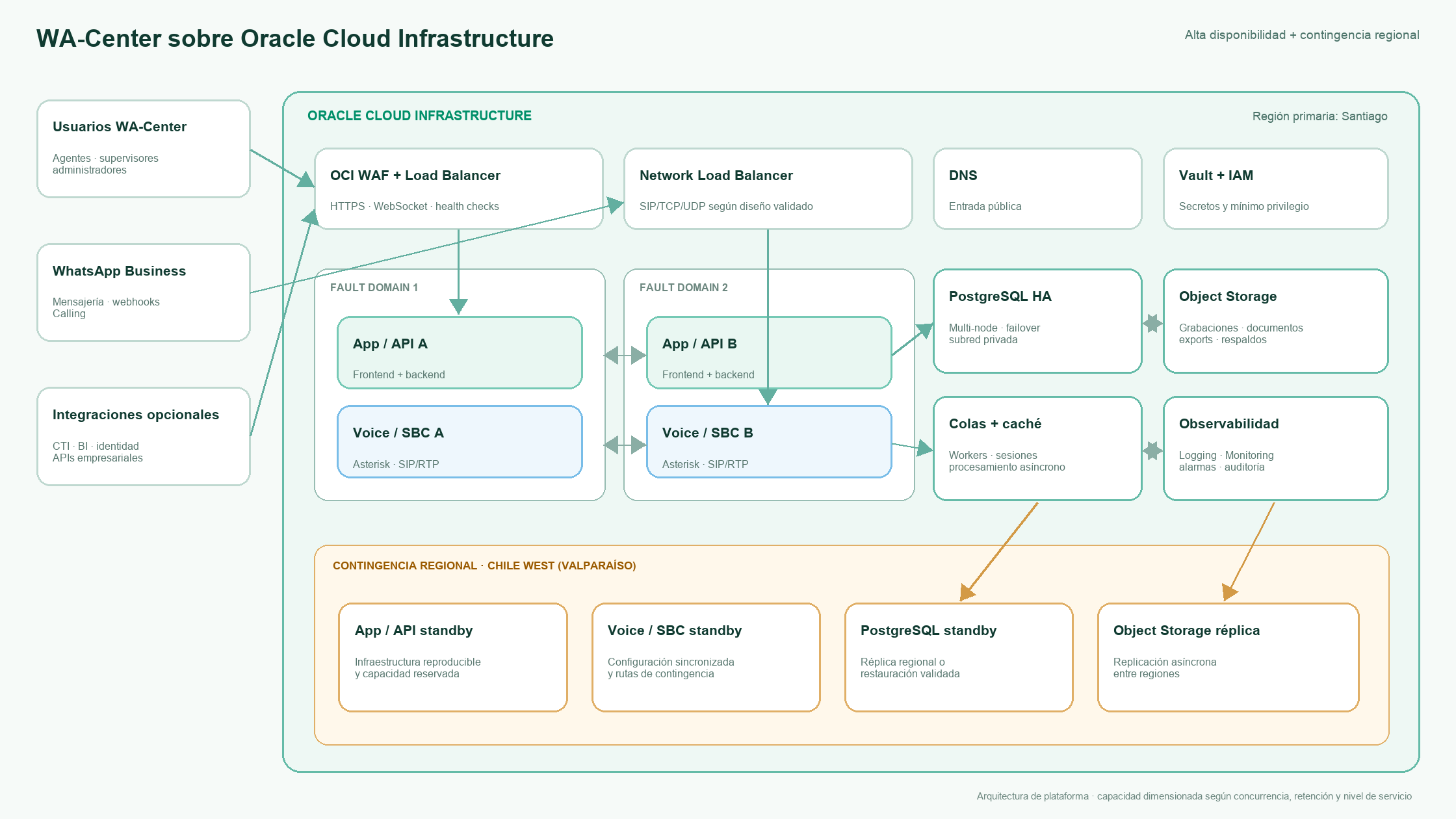This screenshot has height=819, width=1456.
Task: Click the Object Storage box
Action: coord(1276,321)
